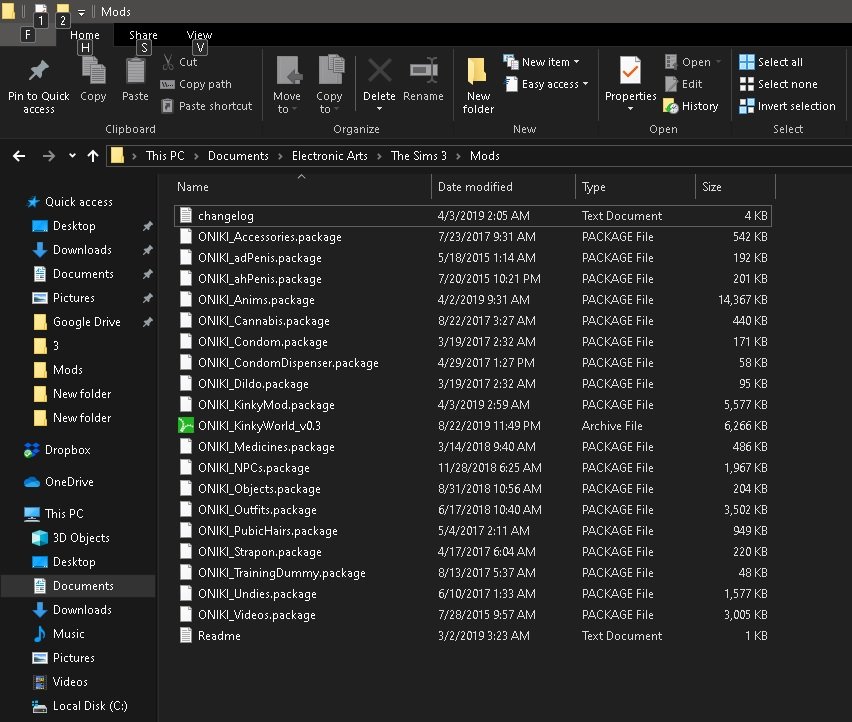Click the Copy path command
Image resolution: width=852 pixels, height=722 pixels.
(196, 84)
